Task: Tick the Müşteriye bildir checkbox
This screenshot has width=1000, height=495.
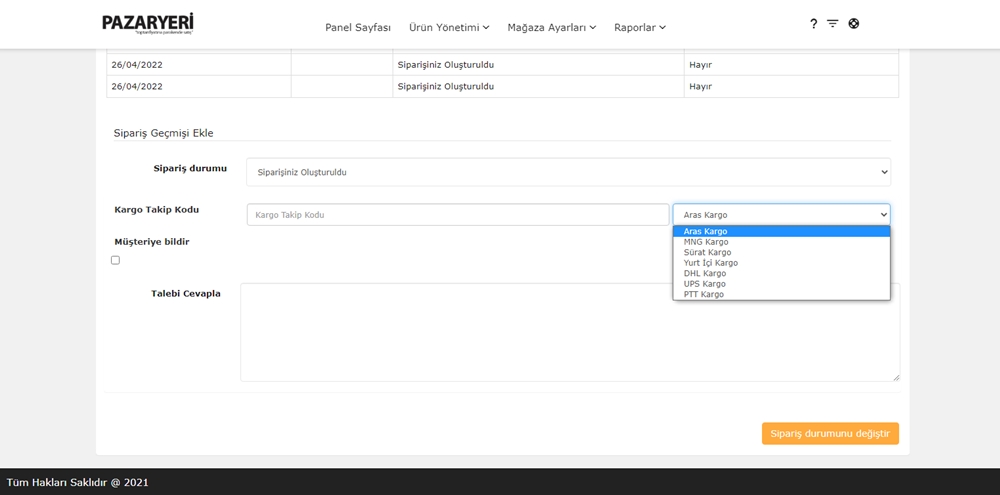Action: point(115,260)
